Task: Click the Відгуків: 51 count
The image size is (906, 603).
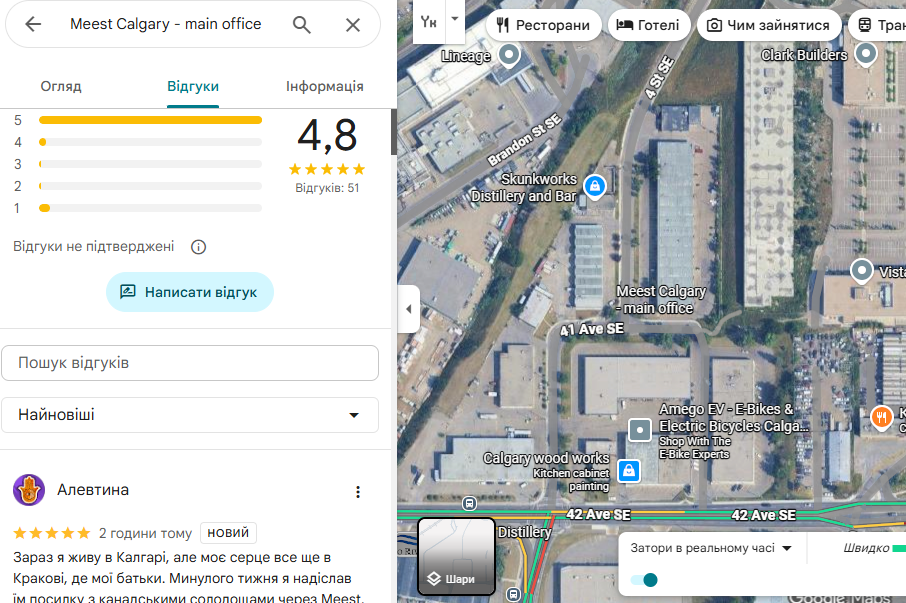Action: pyautogui.click(x=327, y=188)
